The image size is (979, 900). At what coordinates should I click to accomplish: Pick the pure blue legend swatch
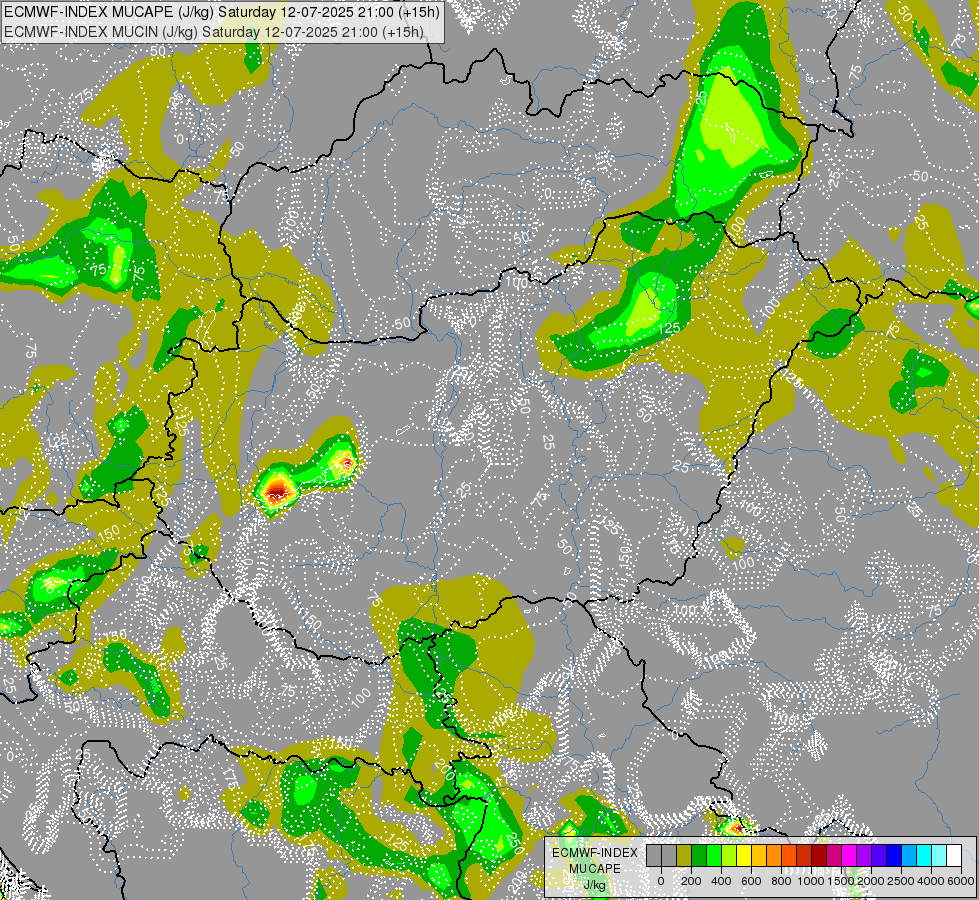click(x=895, y=855)
